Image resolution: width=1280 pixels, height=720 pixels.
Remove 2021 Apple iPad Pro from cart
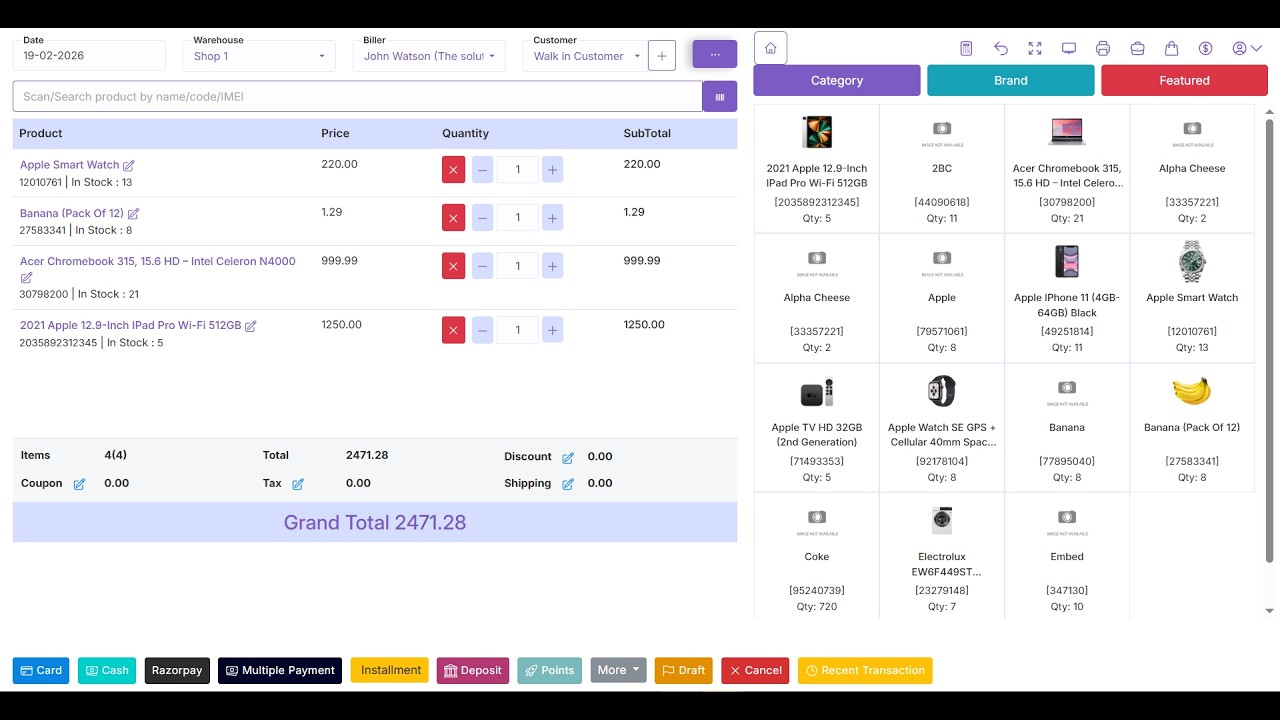click(x=453, y=330)
